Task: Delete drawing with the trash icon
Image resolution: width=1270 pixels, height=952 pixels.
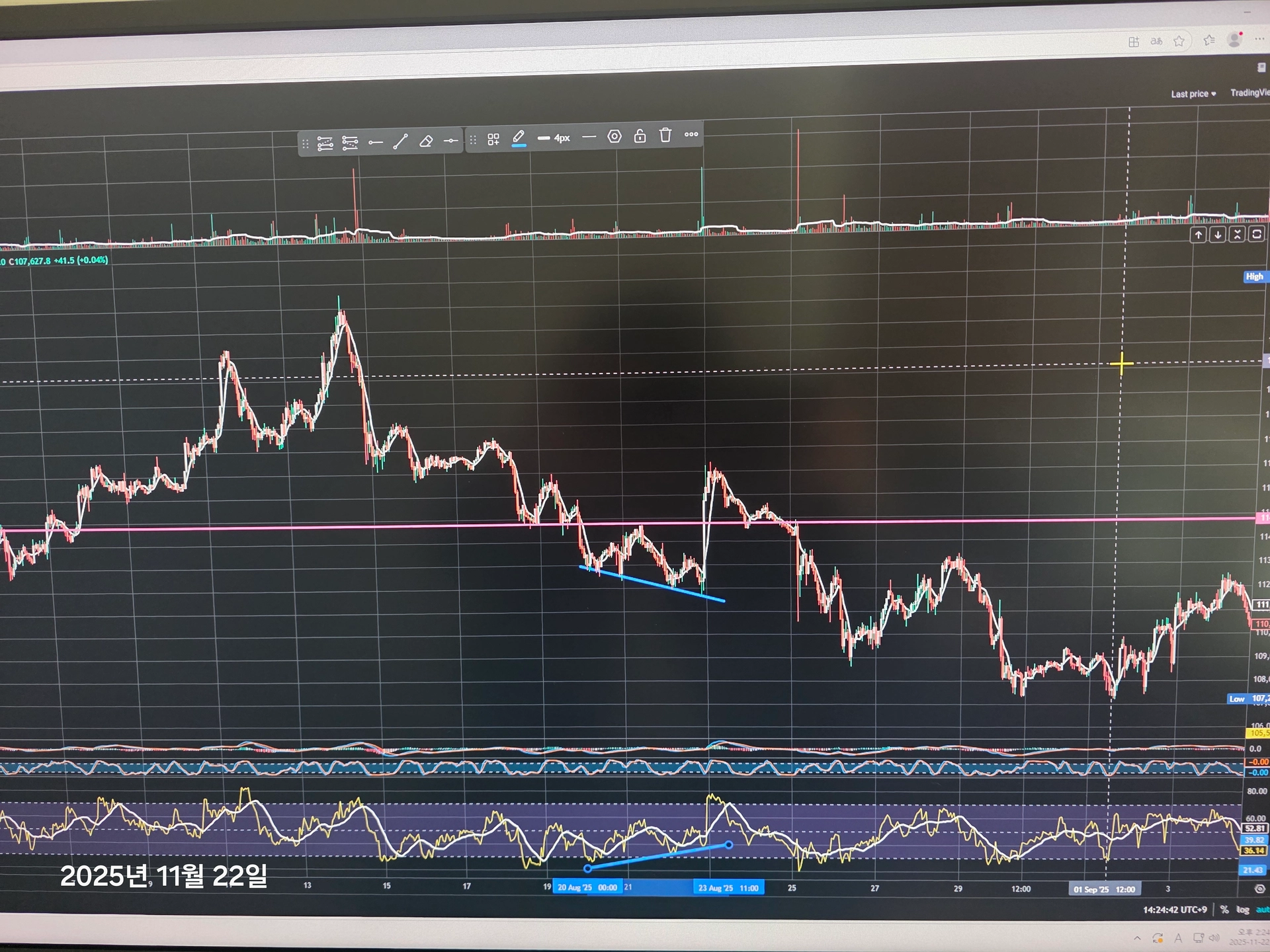Action: pyautogui.click(x=665, y=135)
